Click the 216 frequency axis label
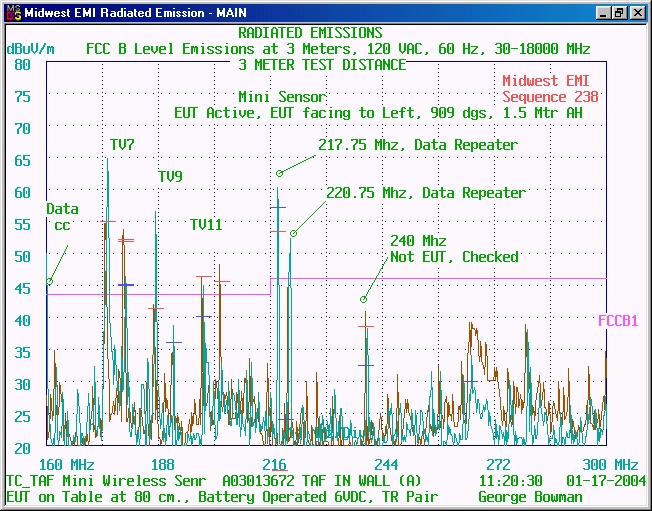This screenshot has height=511, width=652. [x=274, y=465]
